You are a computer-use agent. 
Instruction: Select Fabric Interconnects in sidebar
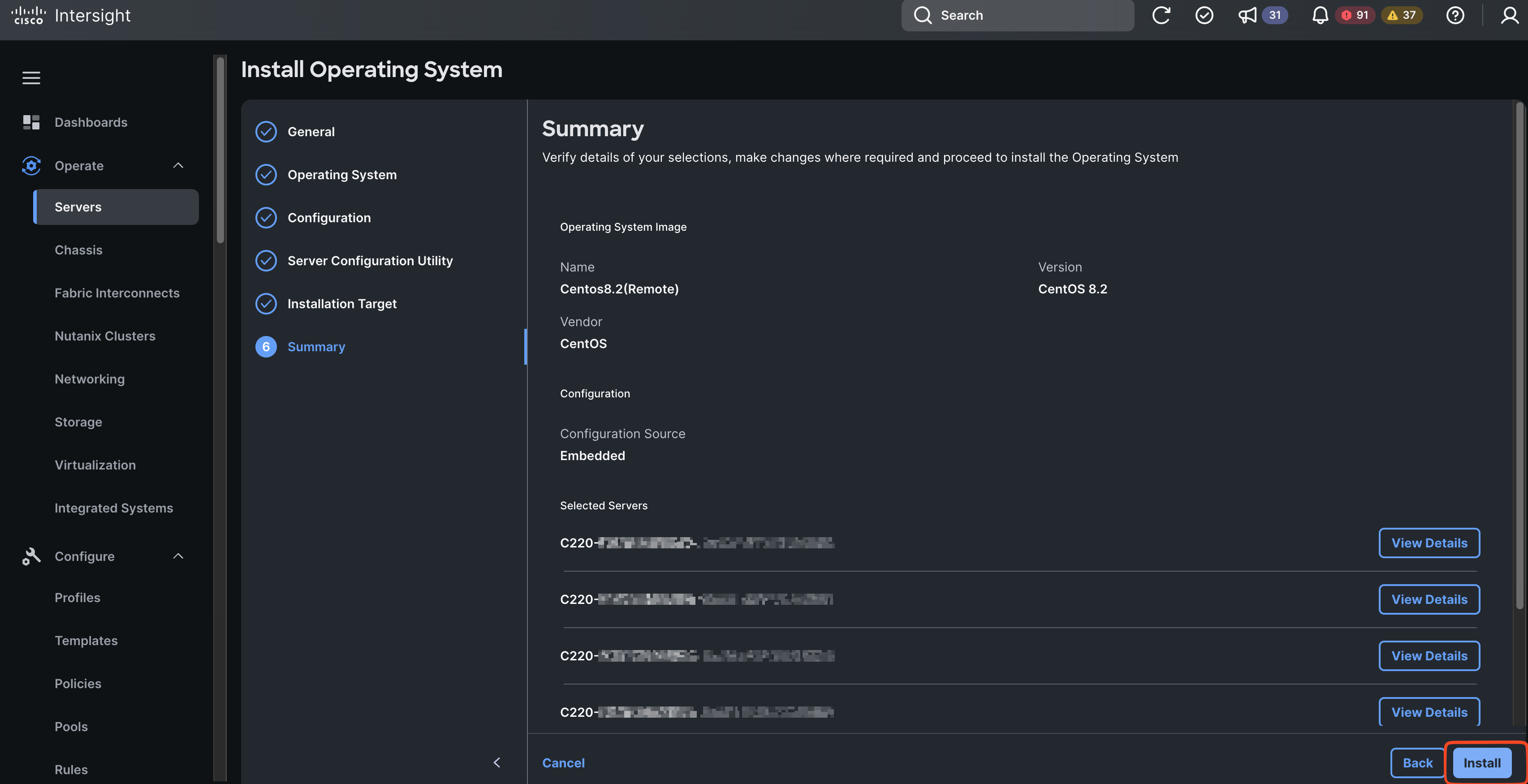click(117, 293)
